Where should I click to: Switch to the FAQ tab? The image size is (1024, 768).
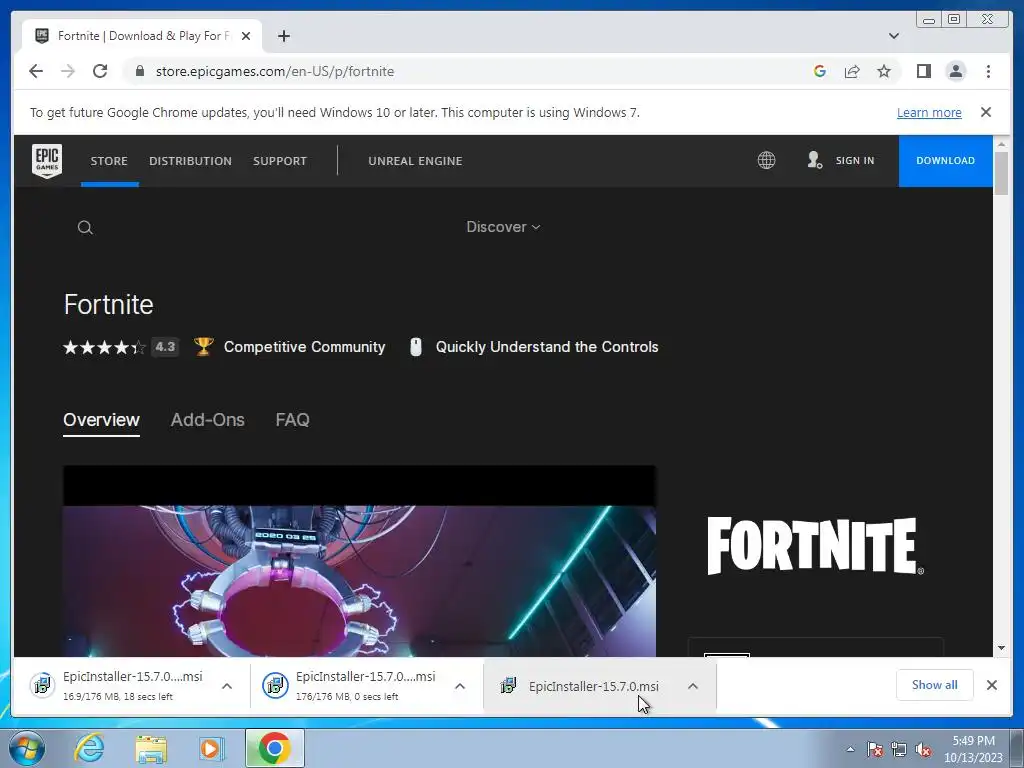(x=293, y=420)
